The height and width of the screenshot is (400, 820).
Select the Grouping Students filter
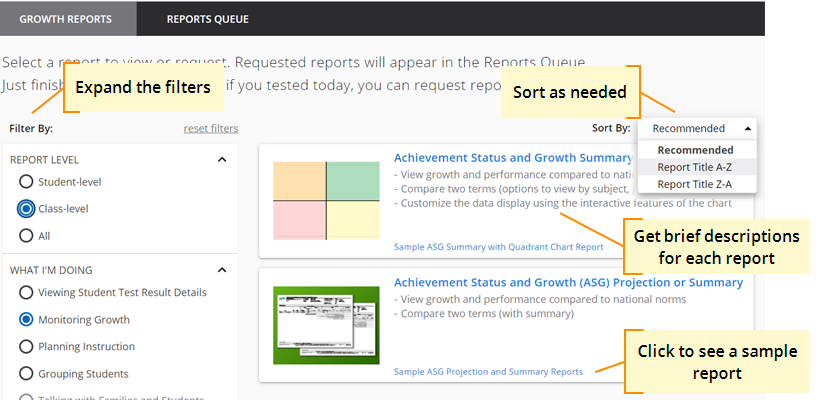click(26, 374)
